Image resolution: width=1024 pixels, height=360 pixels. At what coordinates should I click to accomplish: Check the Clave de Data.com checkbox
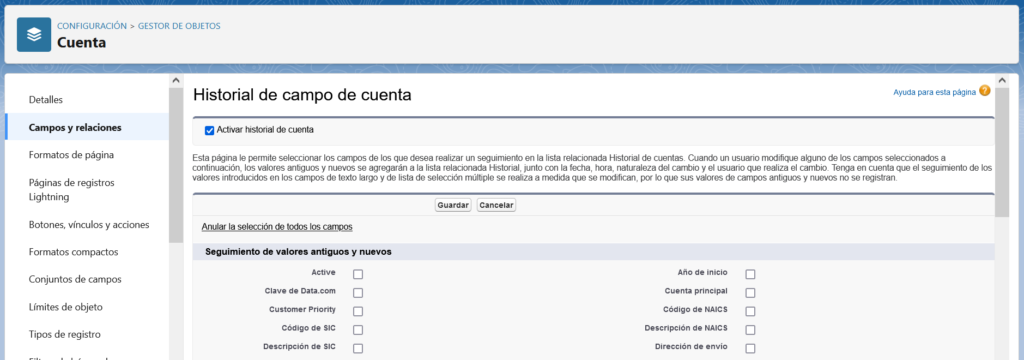point(358,293)
